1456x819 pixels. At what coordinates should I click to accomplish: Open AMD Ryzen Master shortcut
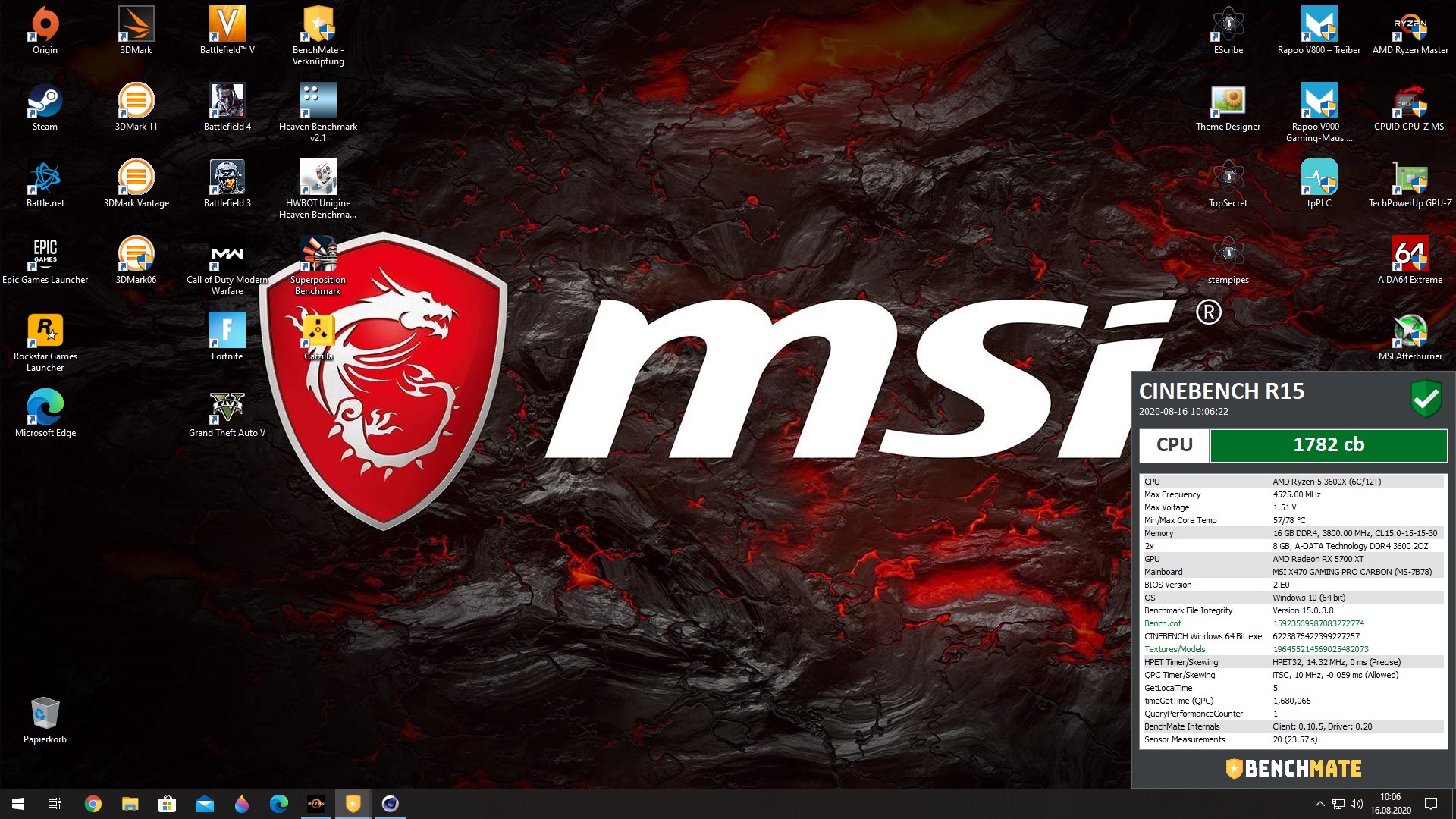click(1410, 31)
